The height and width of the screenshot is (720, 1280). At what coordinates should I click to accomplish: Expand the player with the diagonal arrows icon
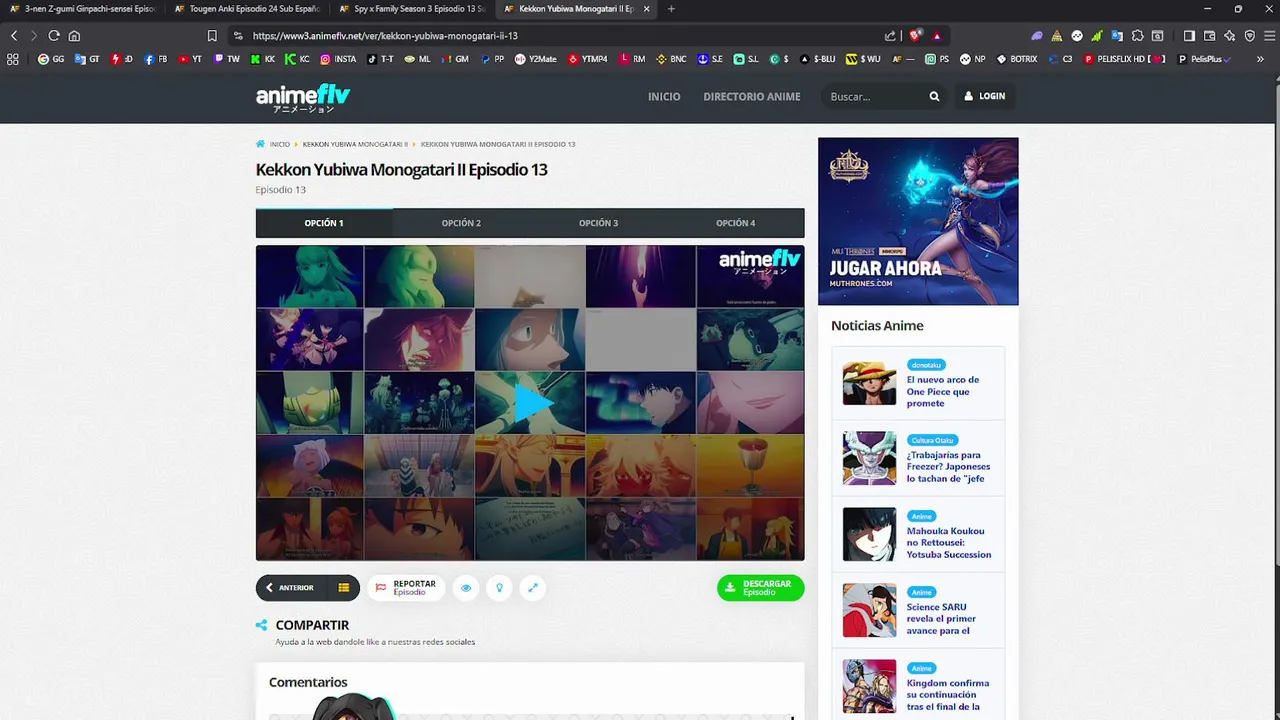point(533,588)
